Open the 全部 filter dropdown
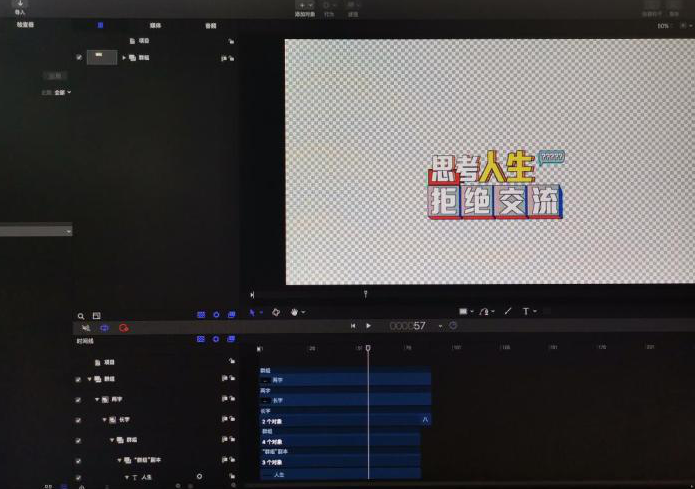 point(63,92)
